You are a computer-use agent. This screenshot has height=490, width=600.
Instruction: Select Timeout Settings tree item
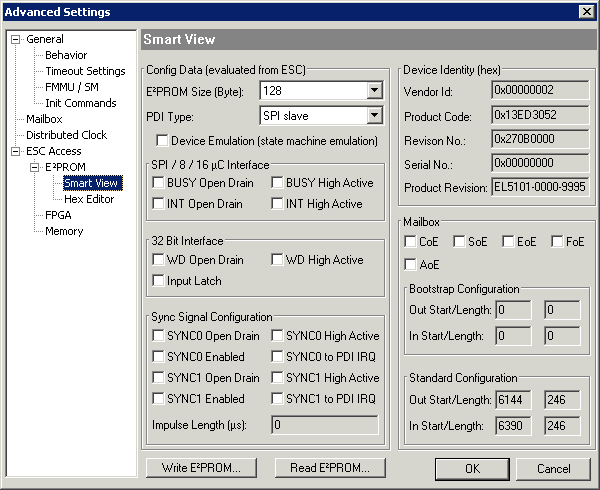click(x=85, y=71)
